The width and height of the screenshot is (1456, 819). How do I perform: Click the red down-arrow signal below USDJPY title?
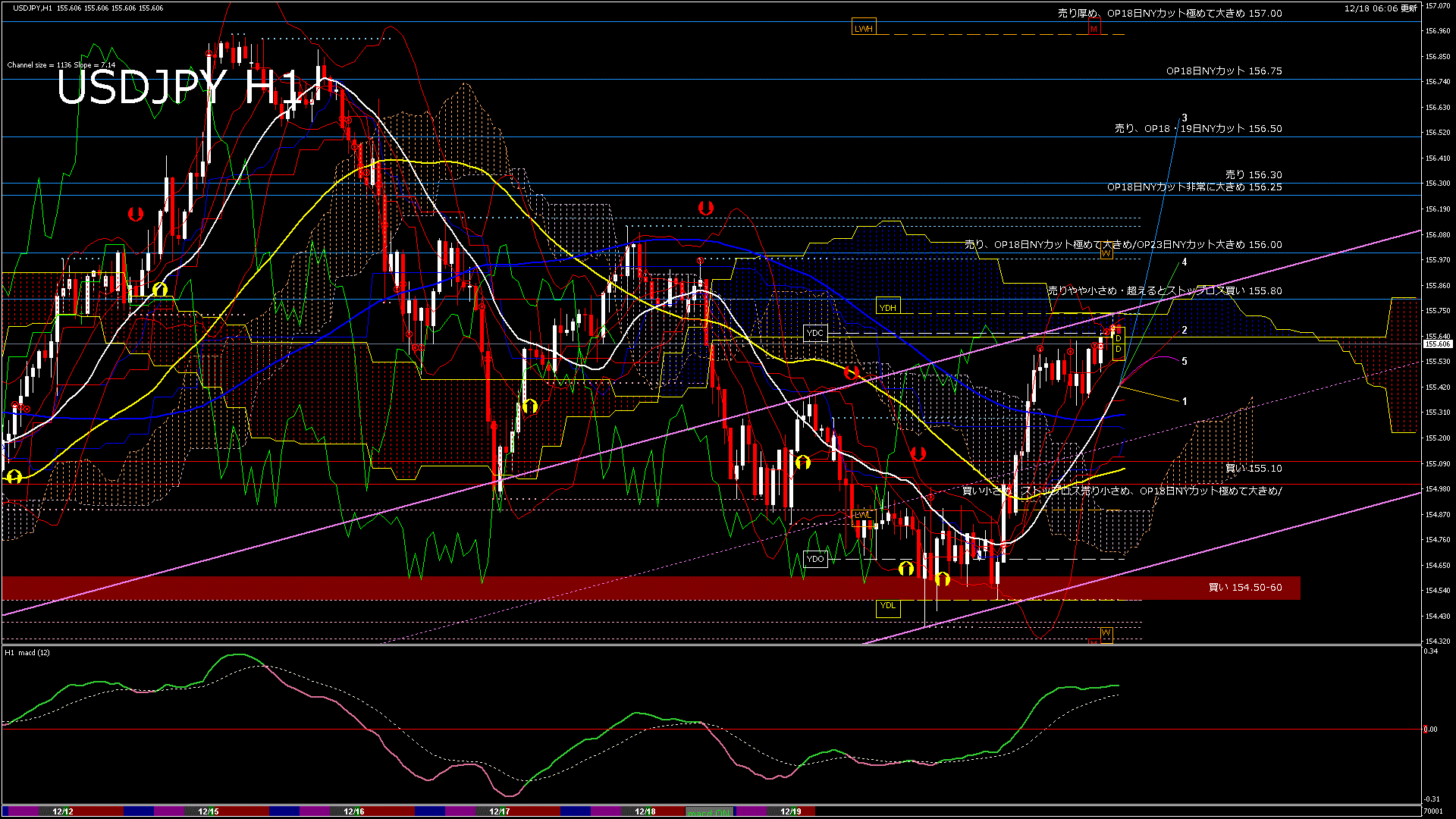click(136, 214)
